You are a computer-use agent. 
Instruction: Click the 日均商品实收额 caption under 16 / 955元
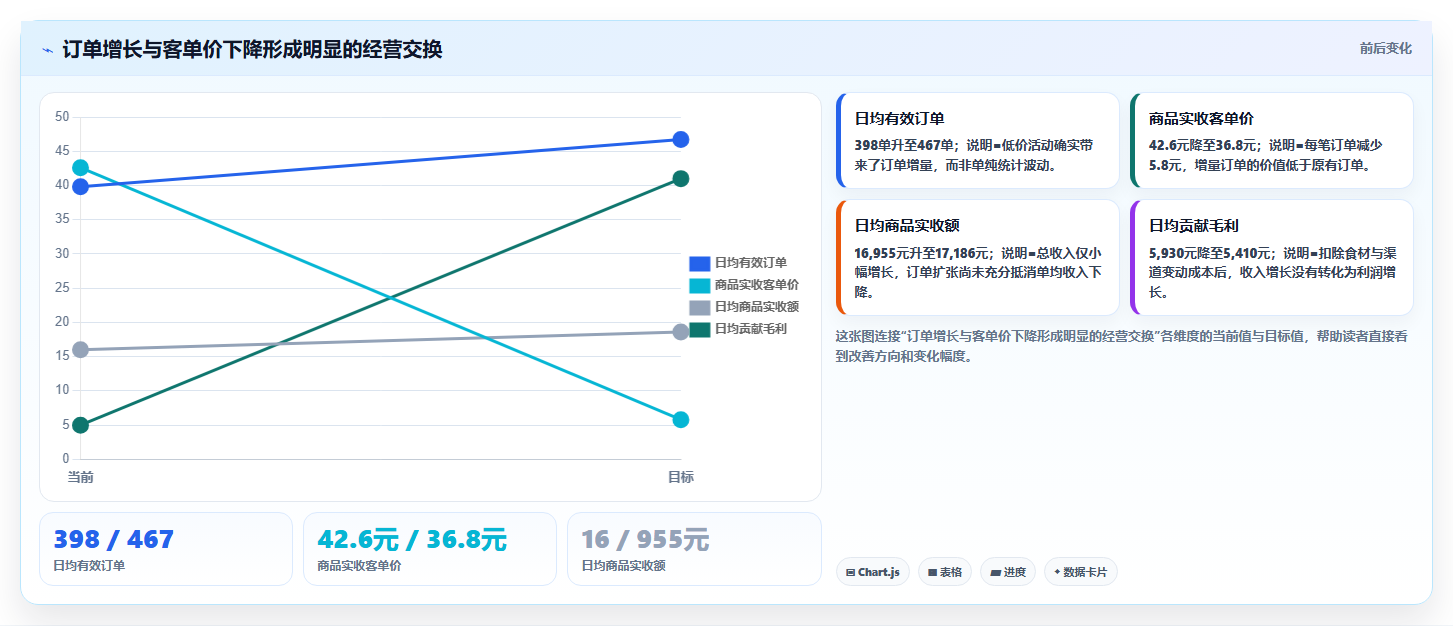[623, 566]
